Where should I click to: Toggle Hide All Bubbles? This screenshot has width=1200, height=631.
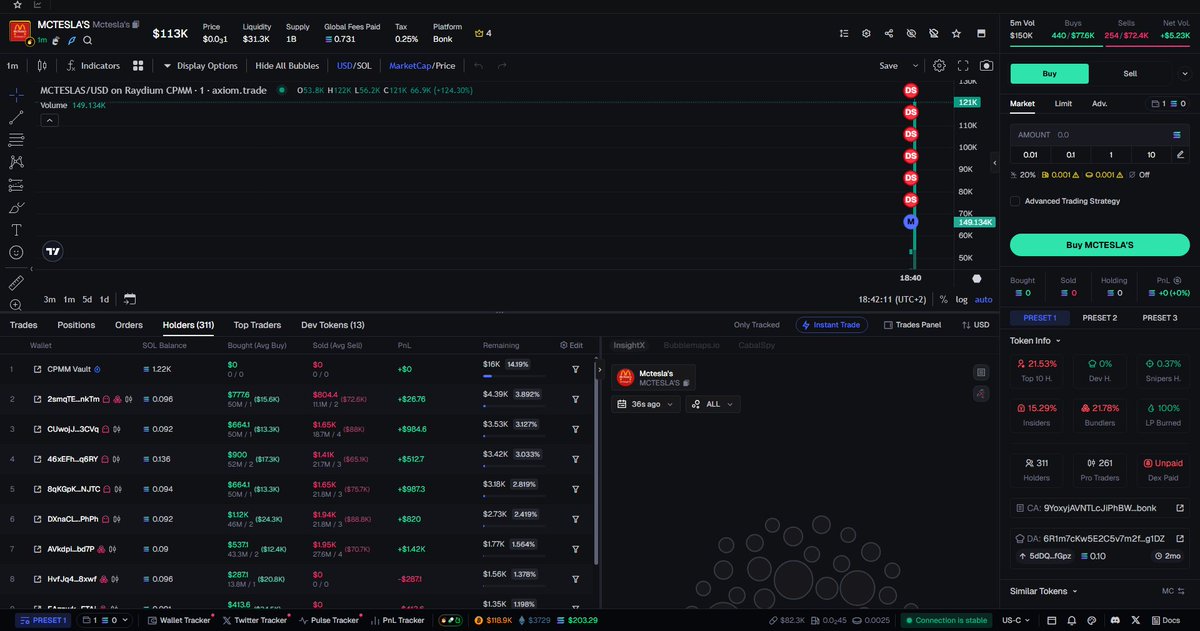click(x=287, y=66)
